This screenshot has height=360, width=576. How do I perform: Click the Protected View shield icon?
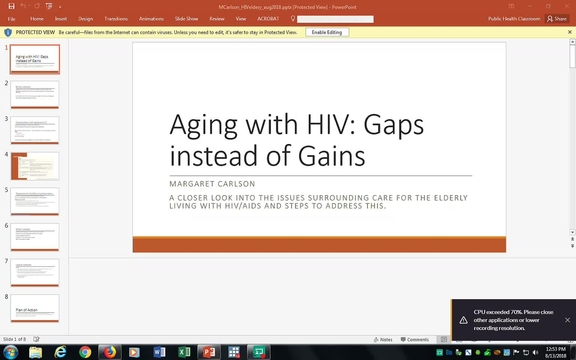click(x=8, y=32)
